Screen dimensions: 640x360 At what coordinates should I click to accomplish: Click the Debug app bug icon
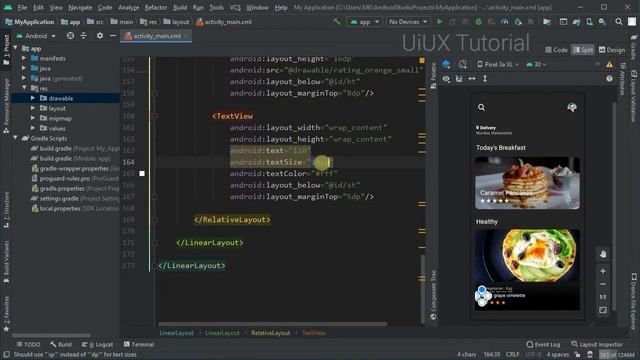click(x=478, y=22)
